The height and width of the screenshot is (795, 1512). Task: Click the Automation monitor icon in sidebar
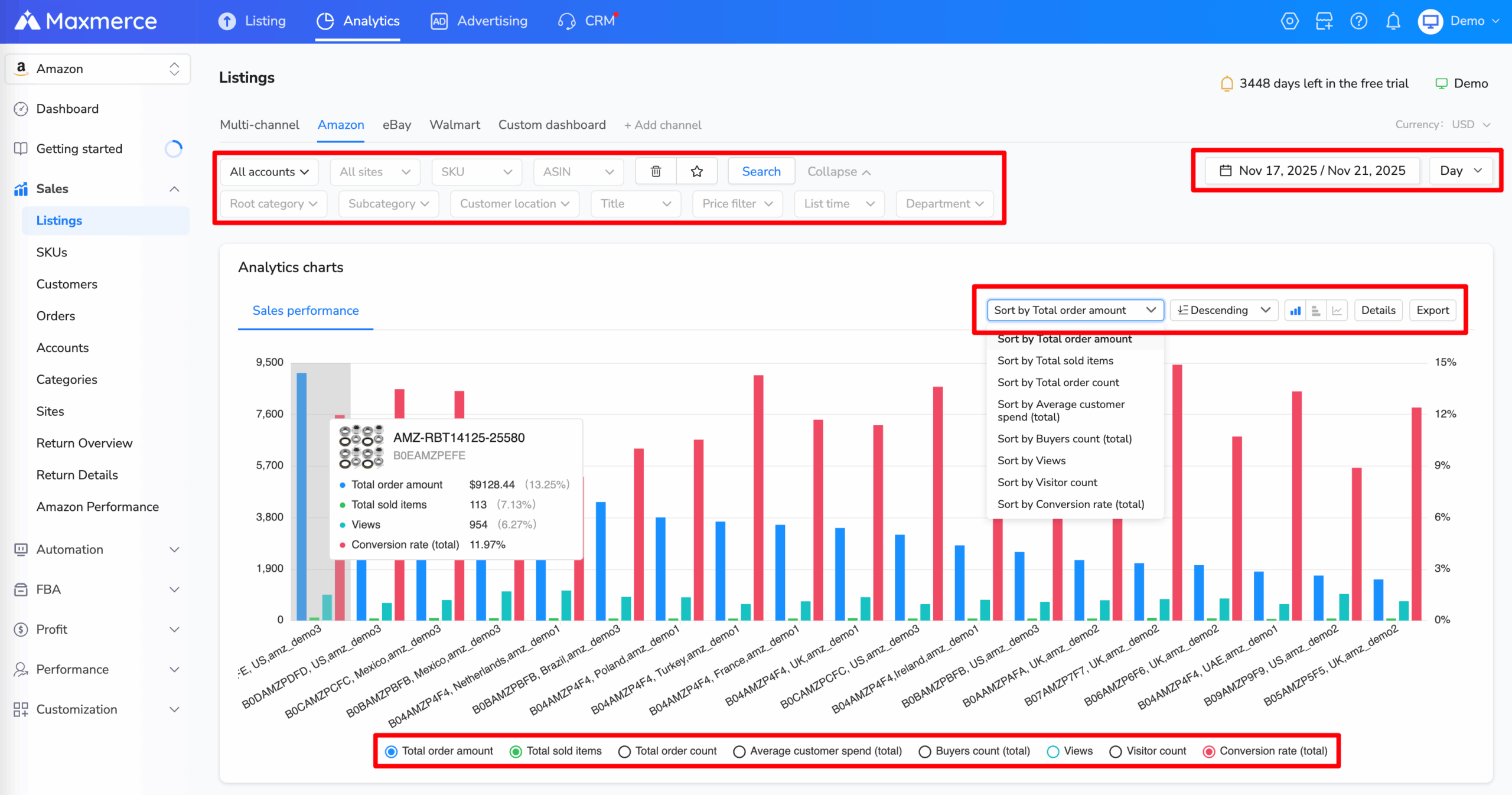21,549
